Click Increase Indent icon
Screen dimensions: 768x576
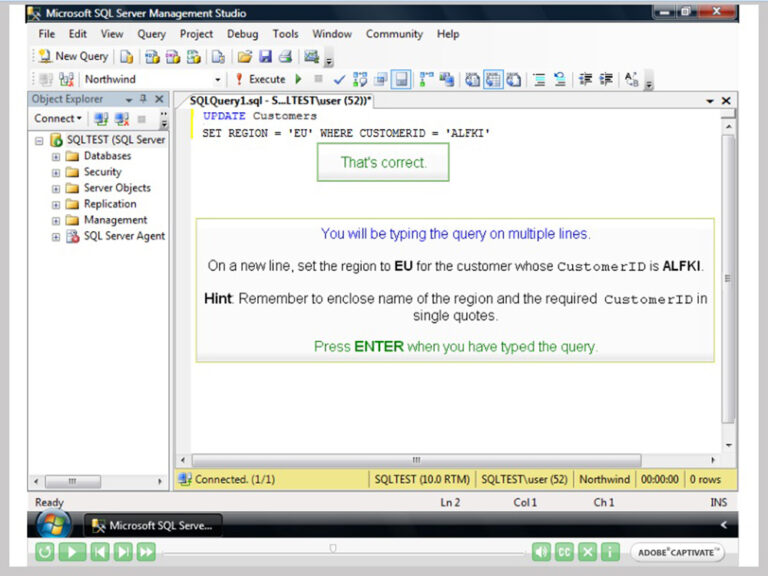(606, 79)
